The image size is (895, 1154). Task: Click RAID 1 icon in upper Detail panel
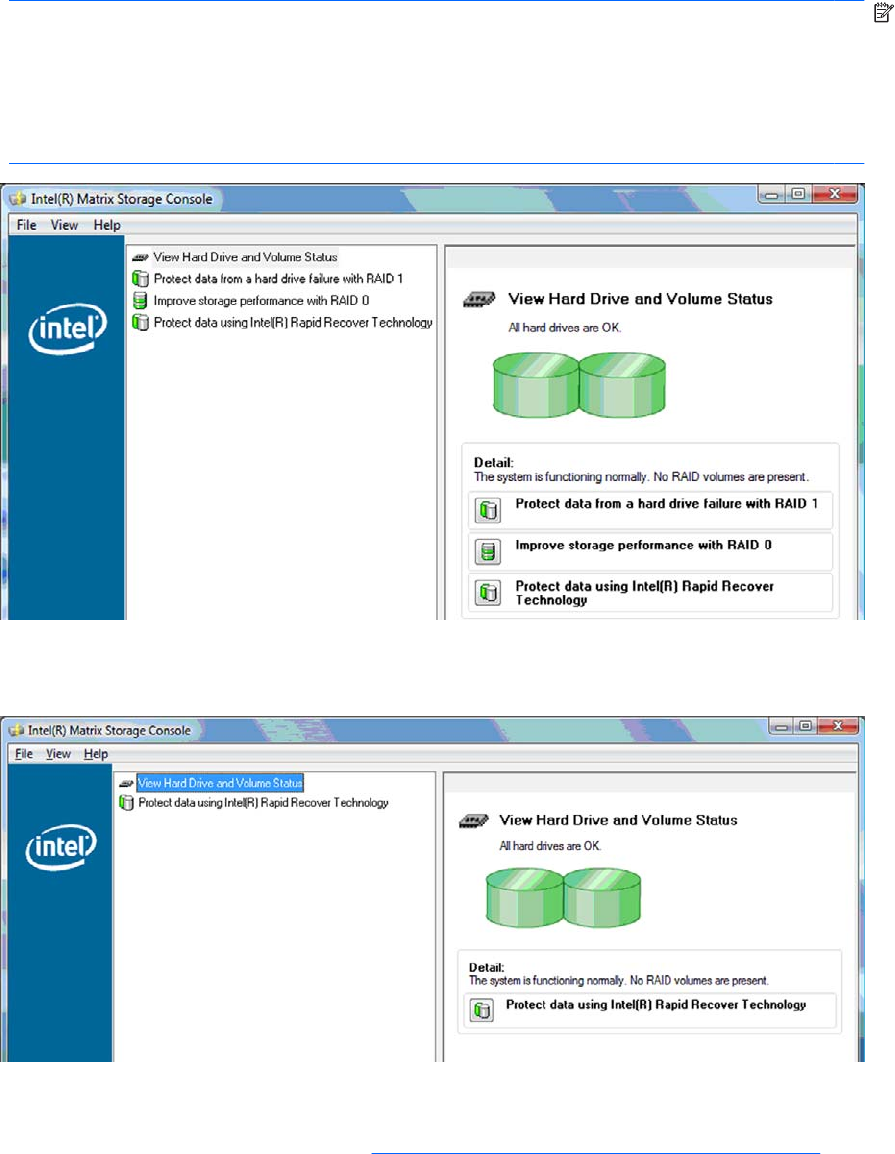(488, 510)
